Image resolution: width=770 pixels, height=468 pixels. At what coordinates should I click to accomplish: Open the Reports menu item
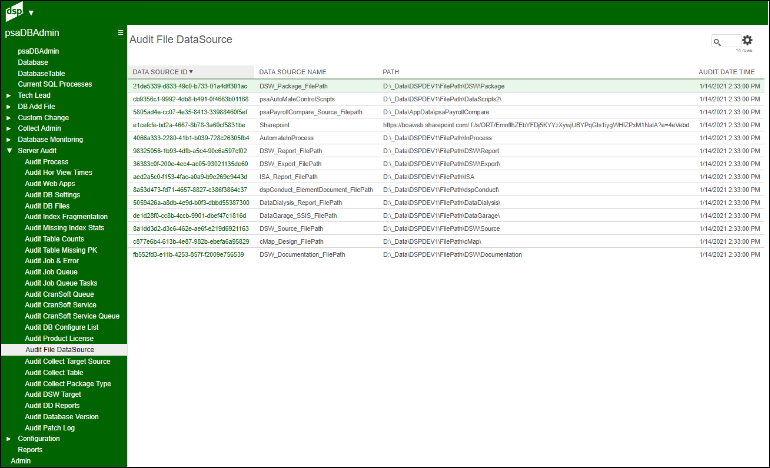pyautogui.click(x=30, y=449)
